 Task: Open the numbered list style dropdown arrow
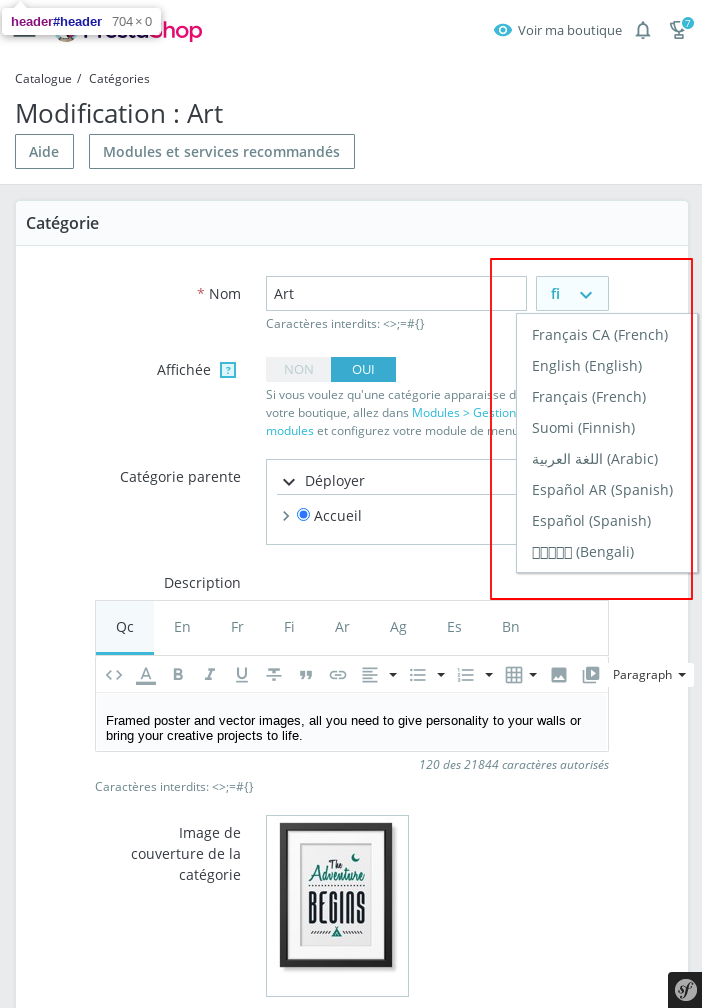(x=489, y=674)
